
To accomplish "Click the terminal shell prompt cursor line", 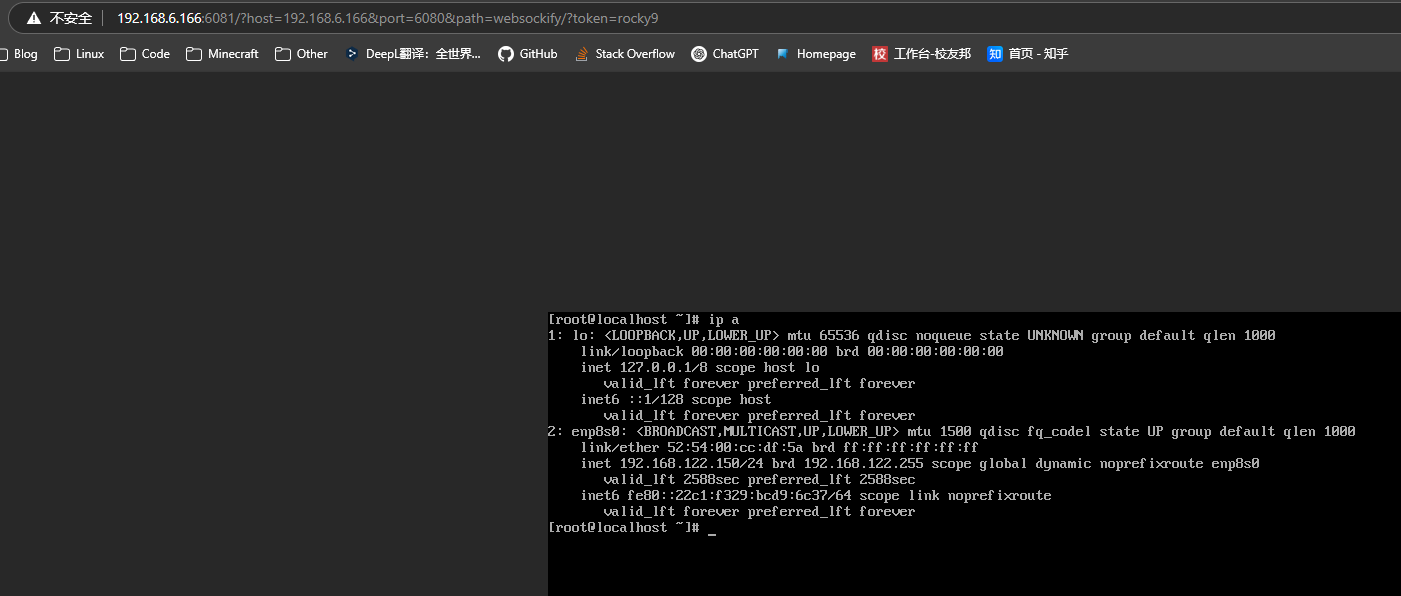I will [630, 528].
